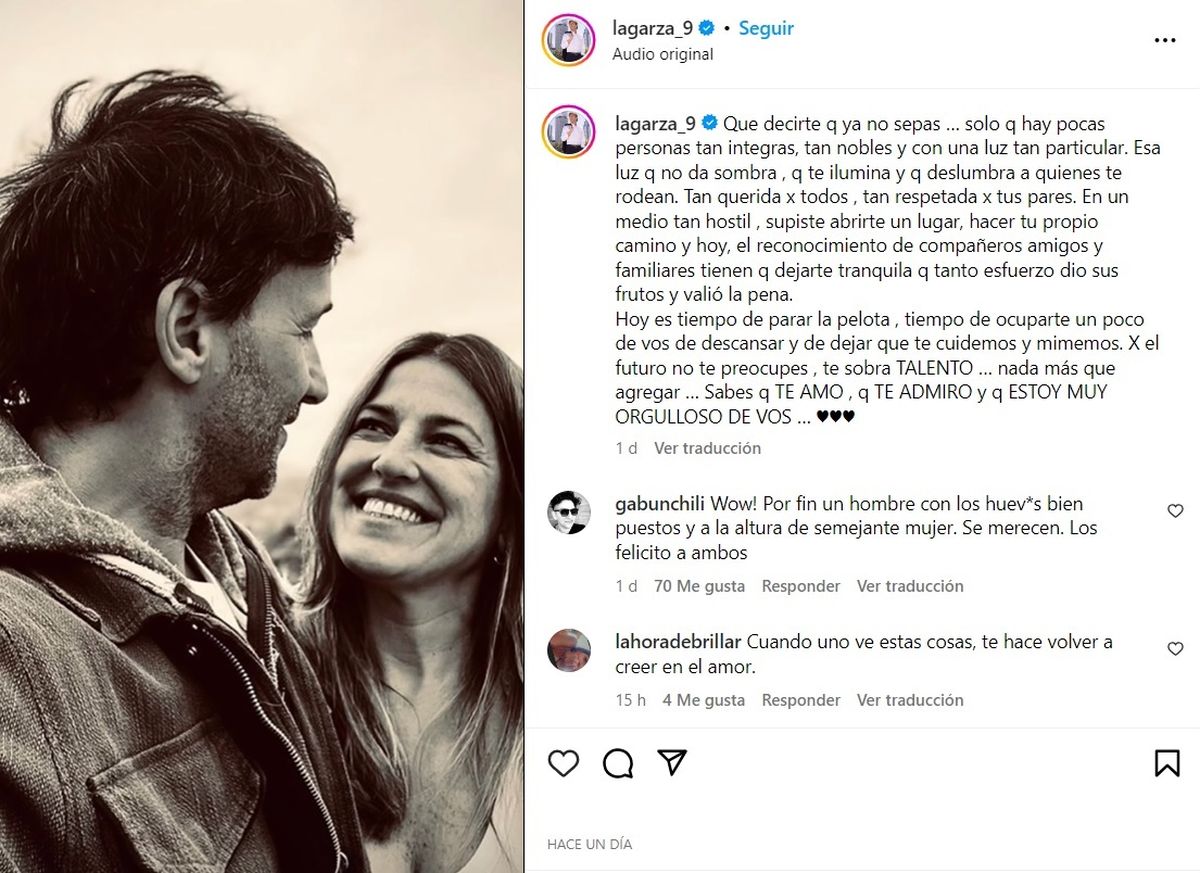The height and width of the screenshot is (873, 1200).
Task: Like gabunchili's comment with its heart
Action: [x=1175, y=511]
